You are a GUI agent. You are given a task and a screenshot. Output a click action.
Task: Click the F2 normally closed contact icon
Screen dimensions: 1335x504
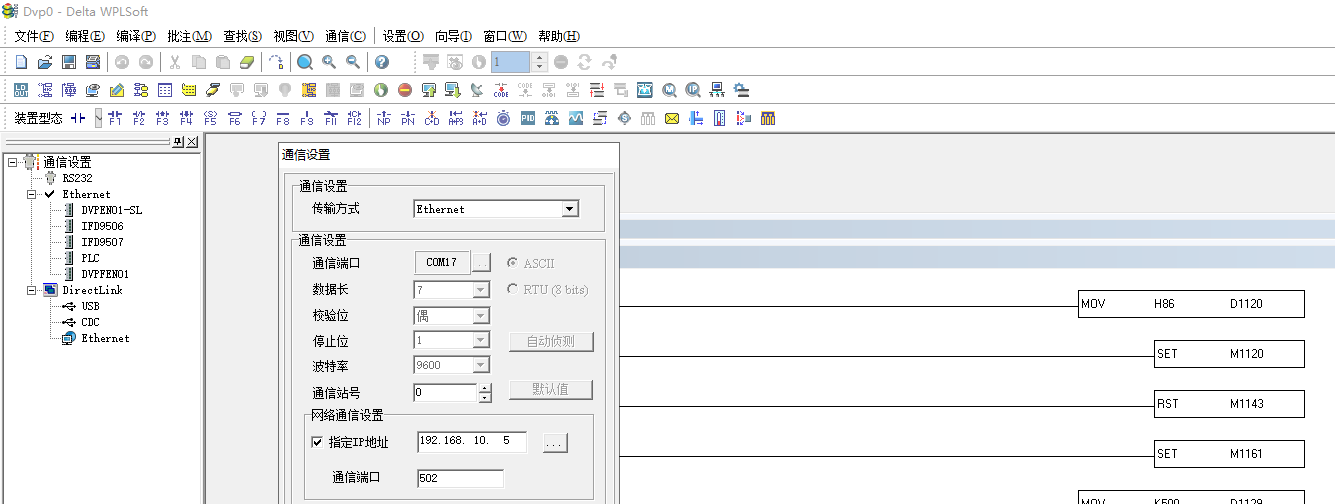pos(138,118)
